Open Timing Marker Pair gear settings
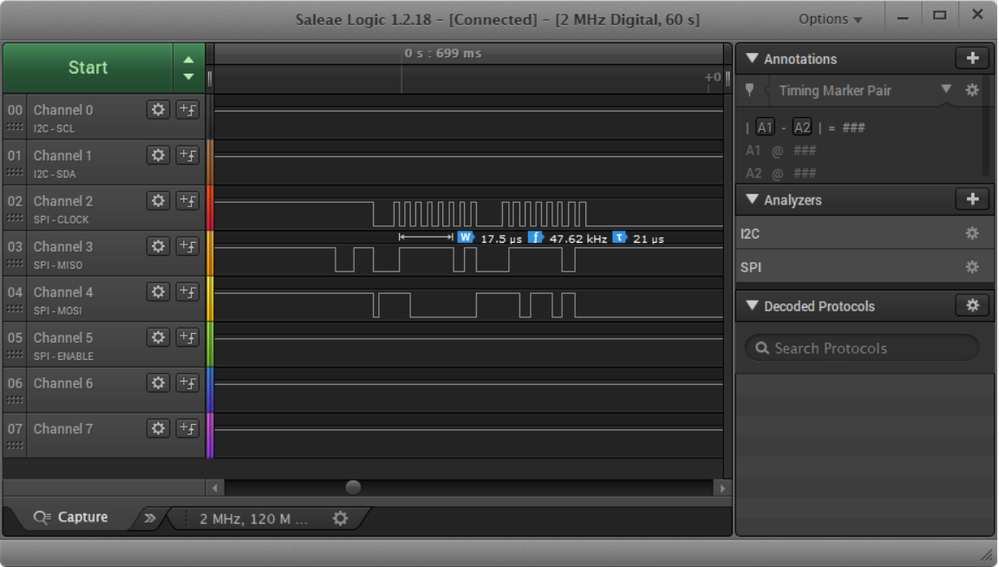The image size is (999, 567). click(x=972, y=90)
